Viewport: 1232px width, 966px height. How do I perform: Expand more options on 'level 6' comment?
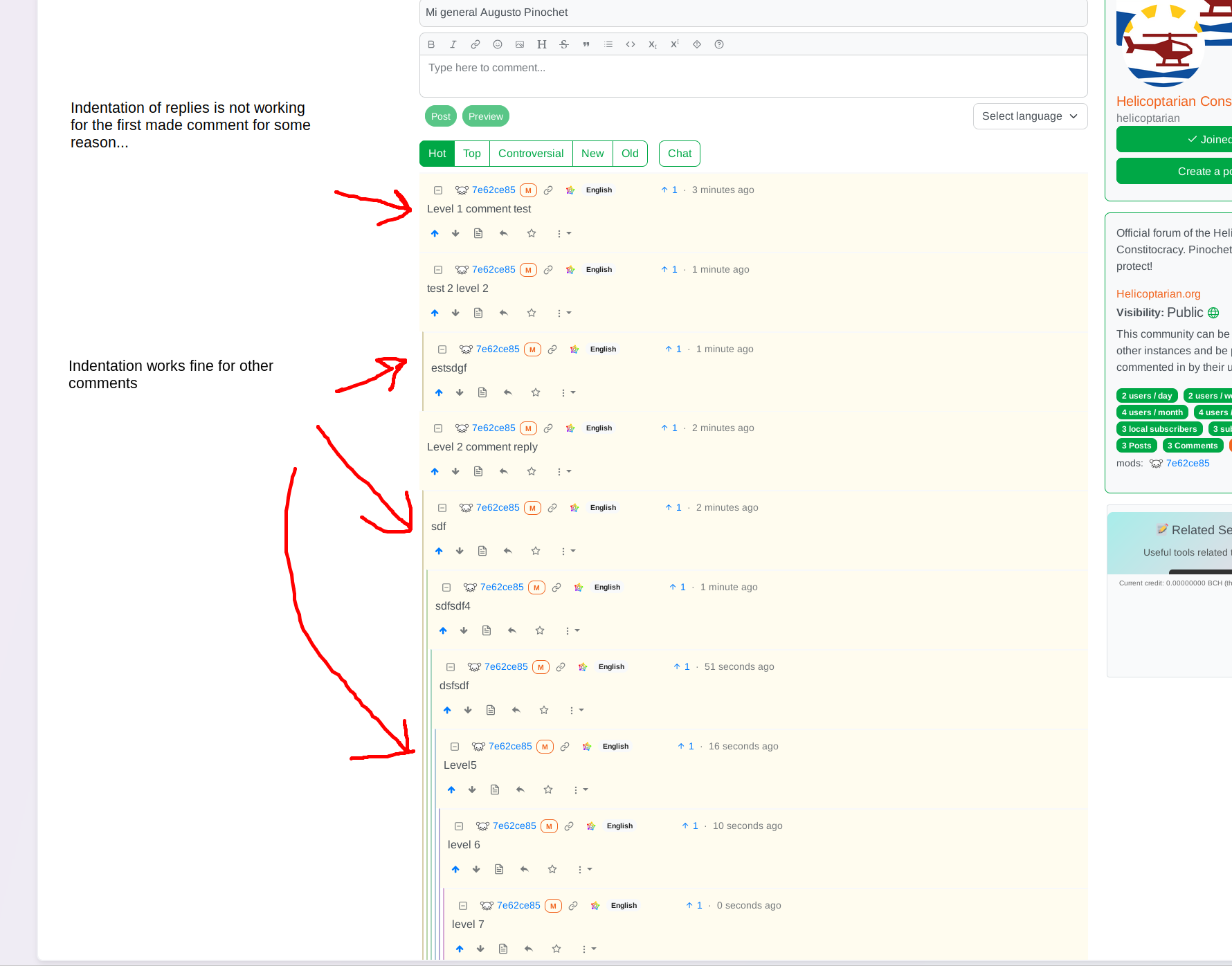pos(584,870)
